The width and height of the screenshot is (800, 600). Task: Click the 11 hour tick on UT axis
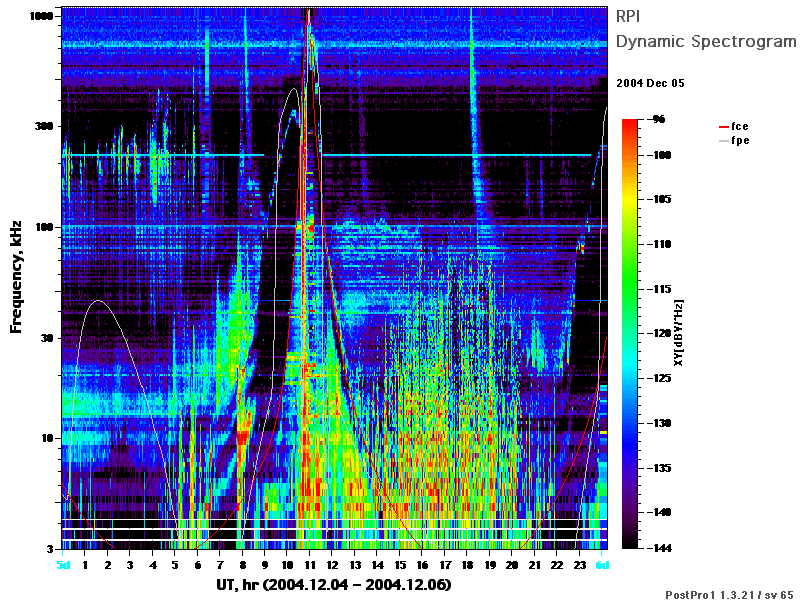pos(310,565)
